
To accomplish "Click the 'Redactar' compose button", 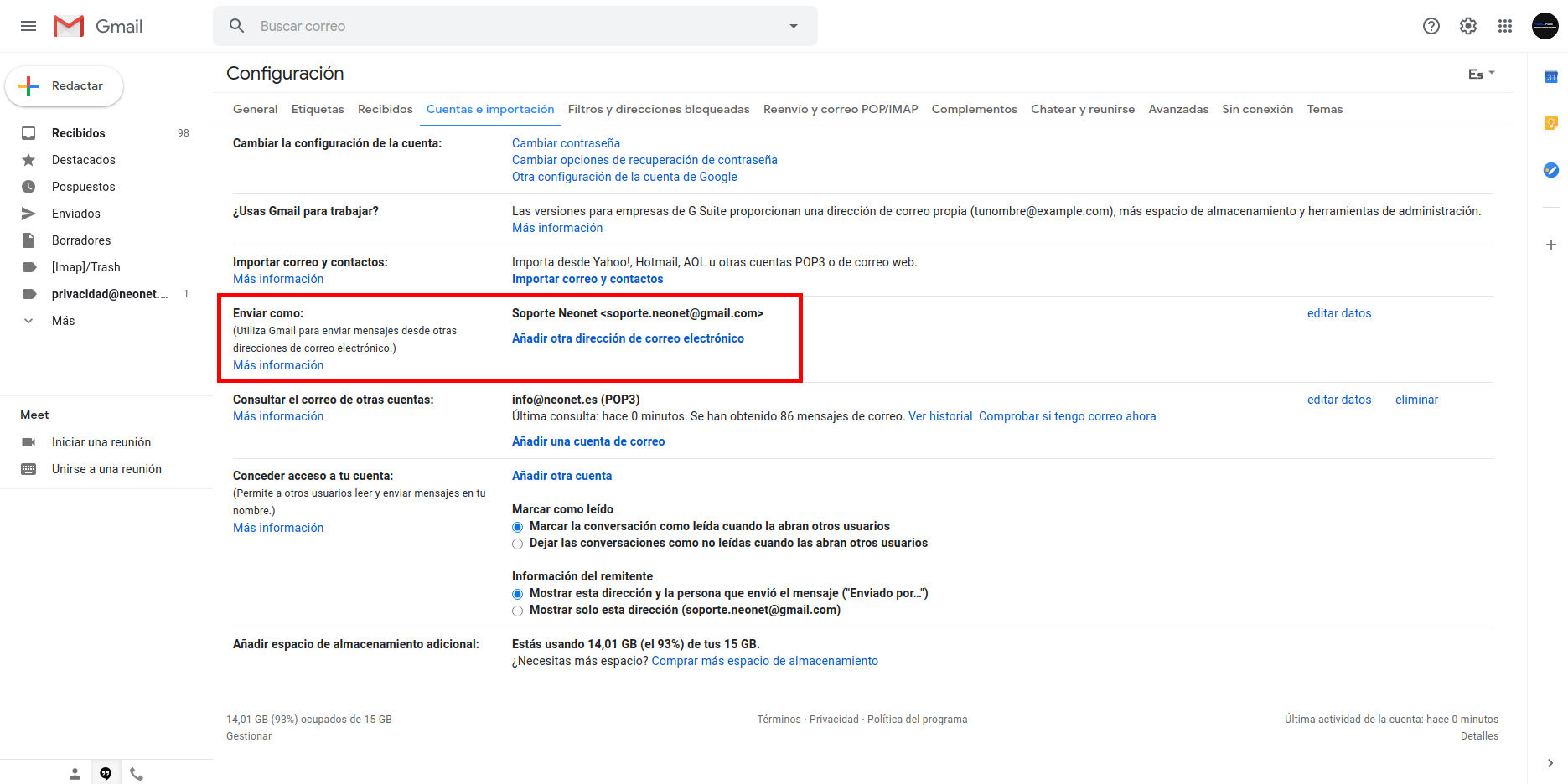I will [x=65, y=86].
